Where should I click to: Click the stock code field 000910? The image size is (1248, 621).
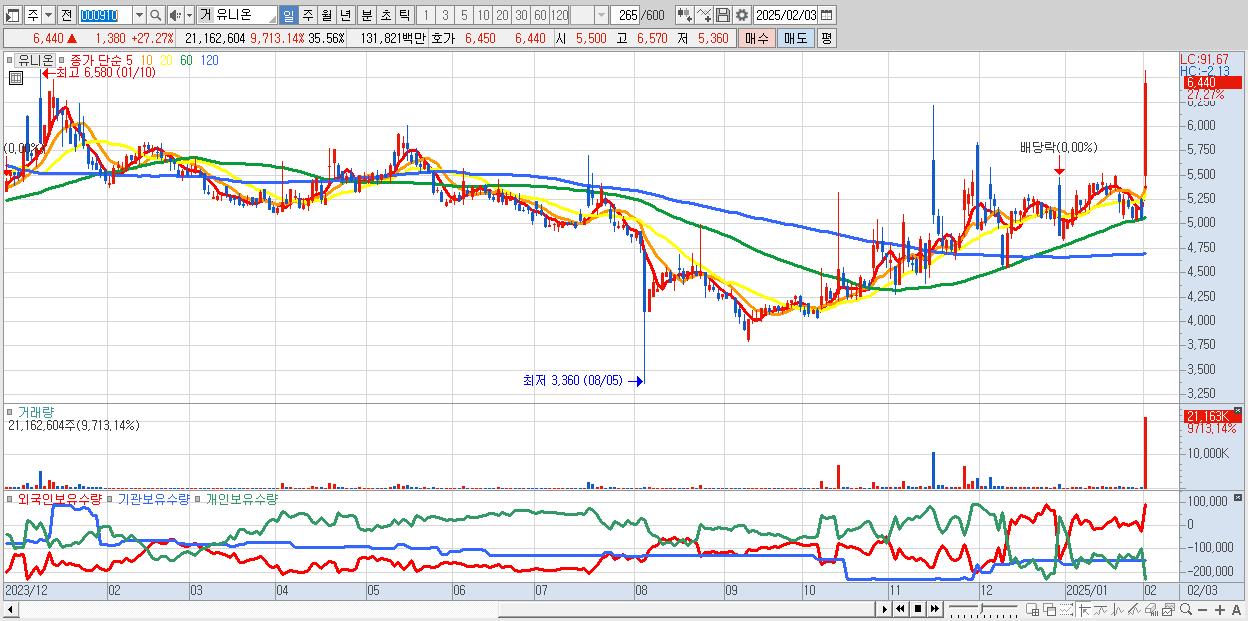104,15
